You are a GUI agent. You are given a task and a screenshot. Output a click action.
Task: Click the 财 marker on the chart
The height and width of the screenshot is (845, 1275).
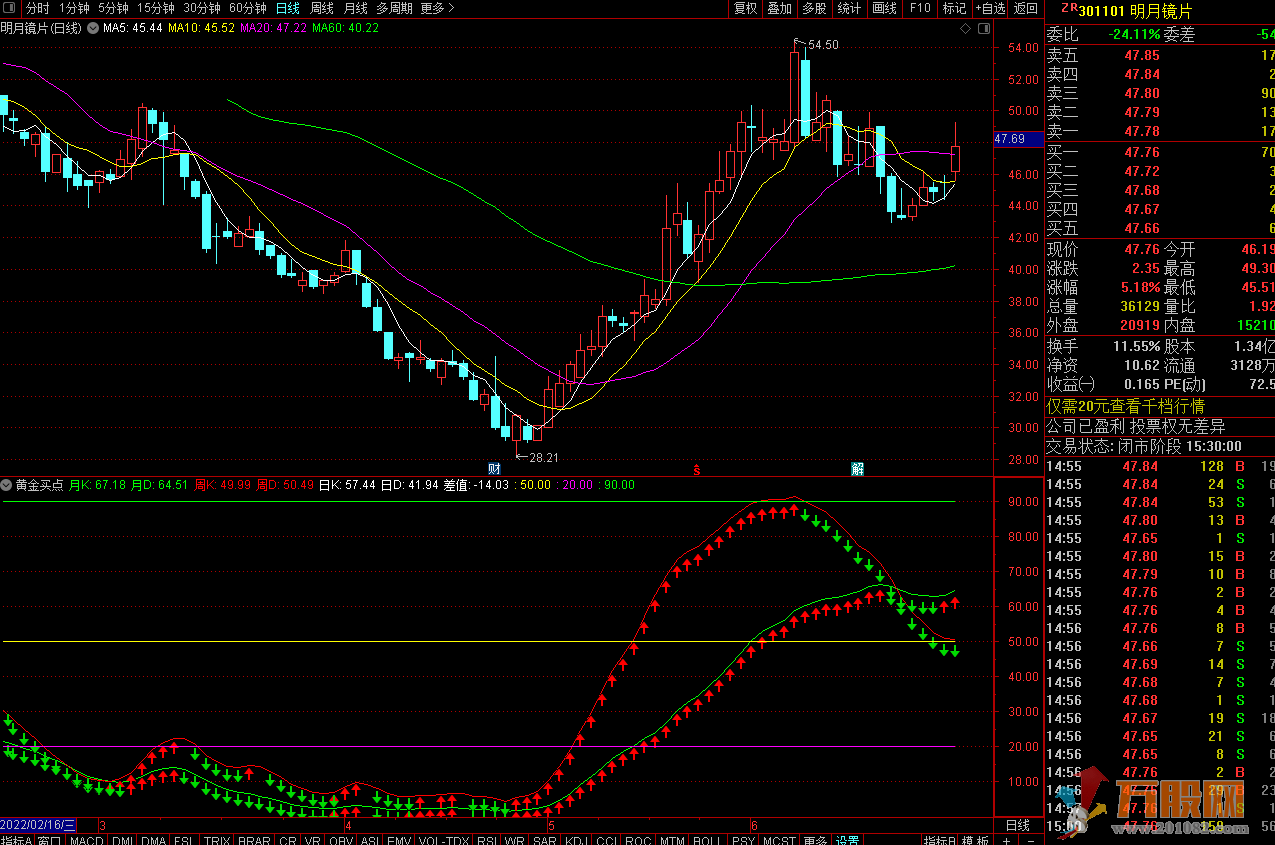(493, 468)
